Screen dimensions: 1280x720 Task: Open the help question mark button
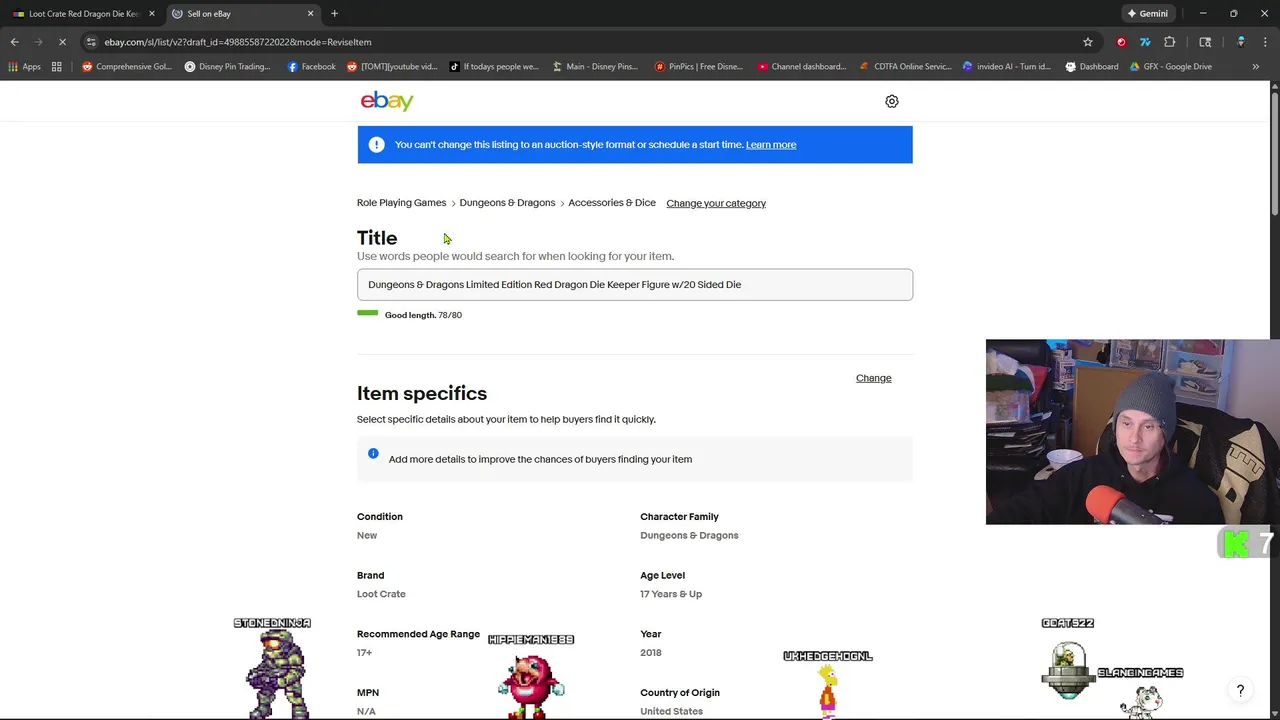click(1240, 691)
